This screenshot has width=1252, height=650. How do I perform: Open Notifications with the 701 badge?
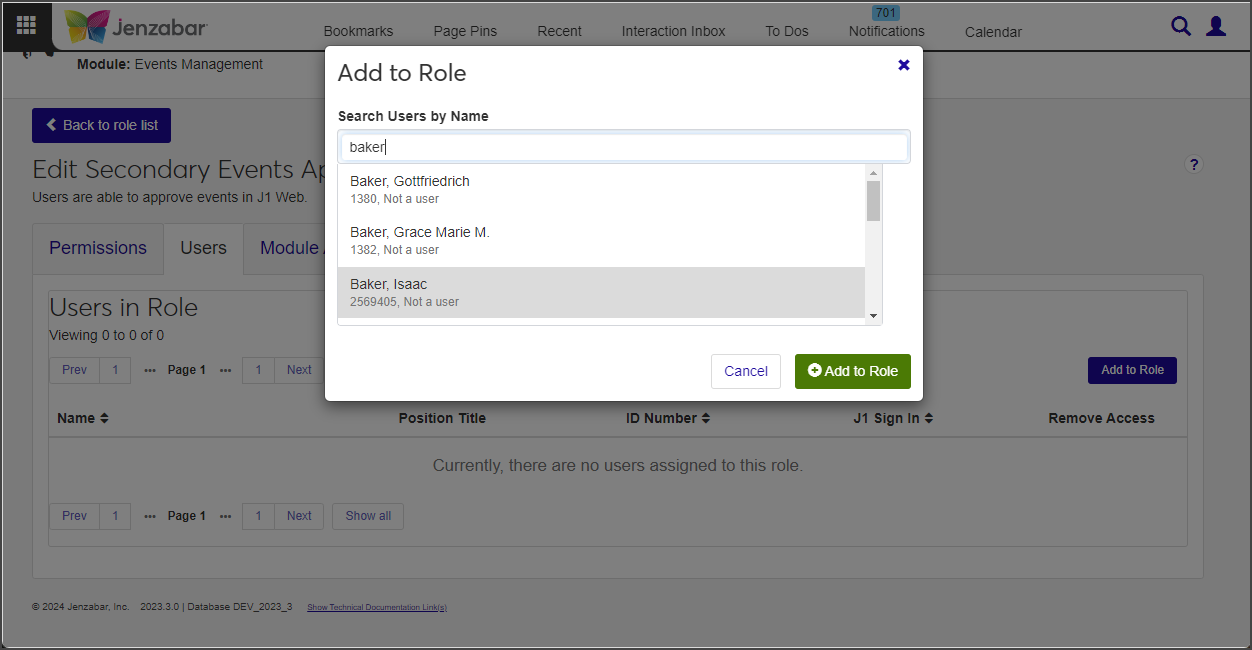coord(886,31)
